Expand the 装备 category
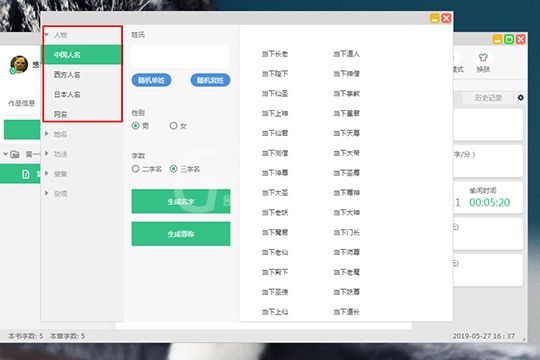The width and height of the screenshot is (540, 360). pos(46,173)
